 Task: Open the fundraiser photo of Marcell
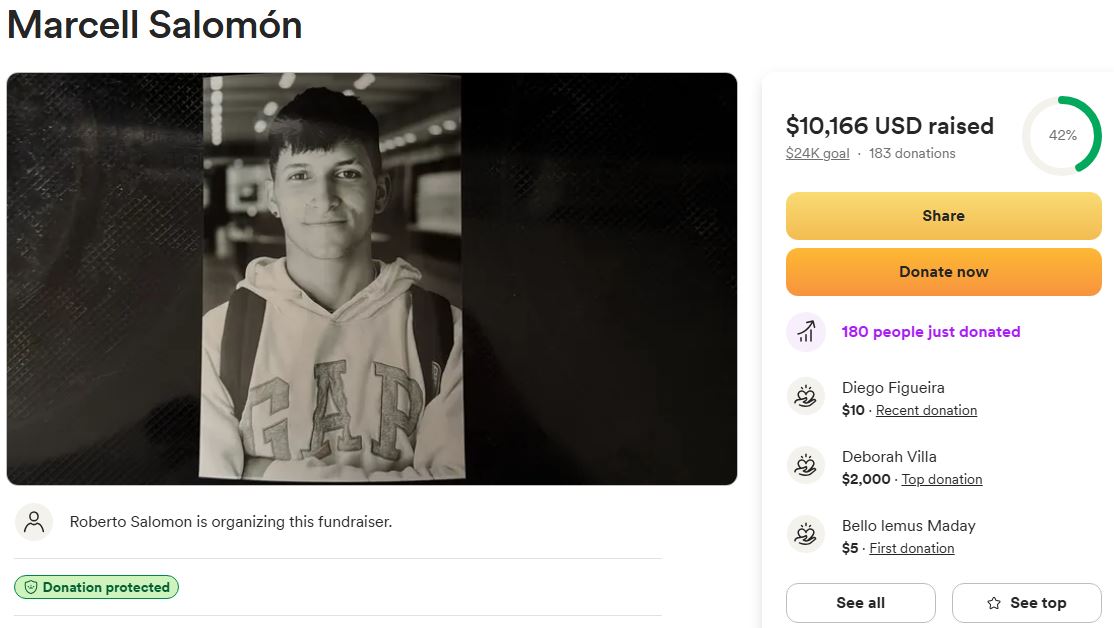tap(372, 279)
